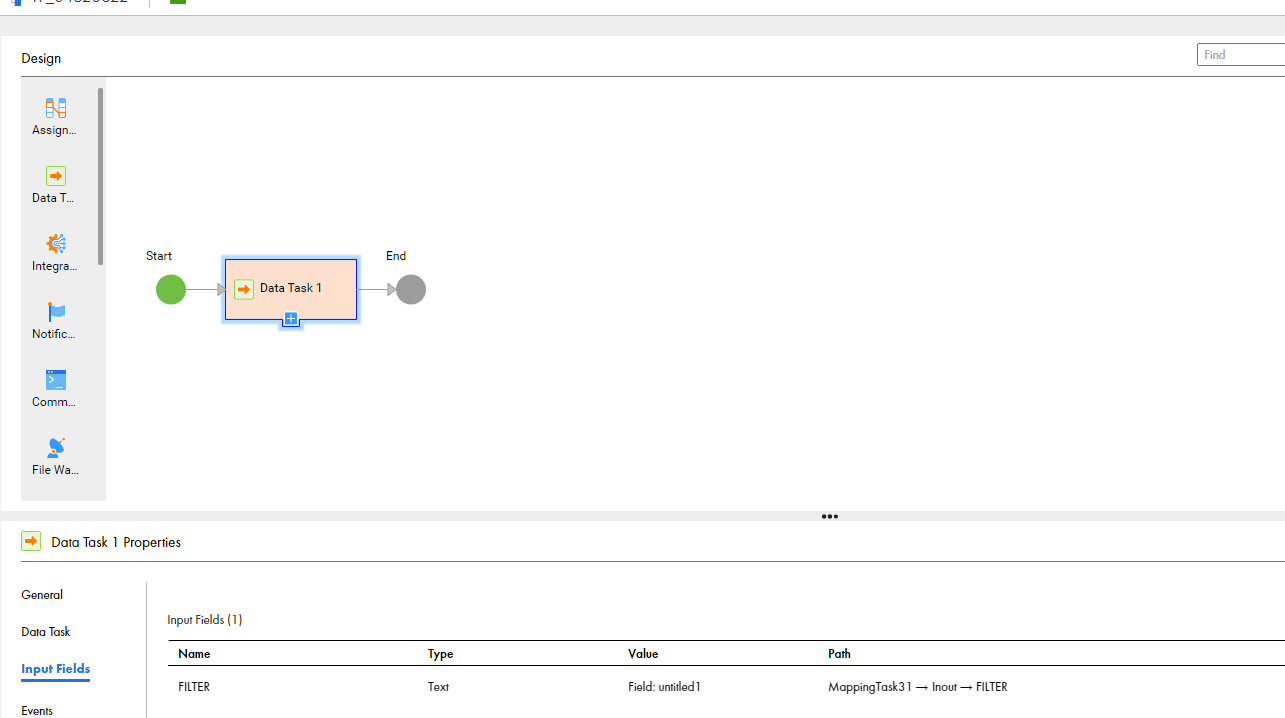Select the File Watch satellite icon
The image size is (1285, 718).
click(x=56, y=447)
